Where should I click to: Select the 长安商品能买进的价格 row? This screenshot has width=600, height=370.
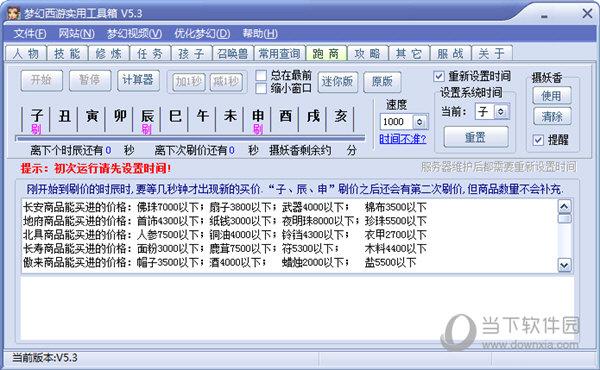[225, 207]
